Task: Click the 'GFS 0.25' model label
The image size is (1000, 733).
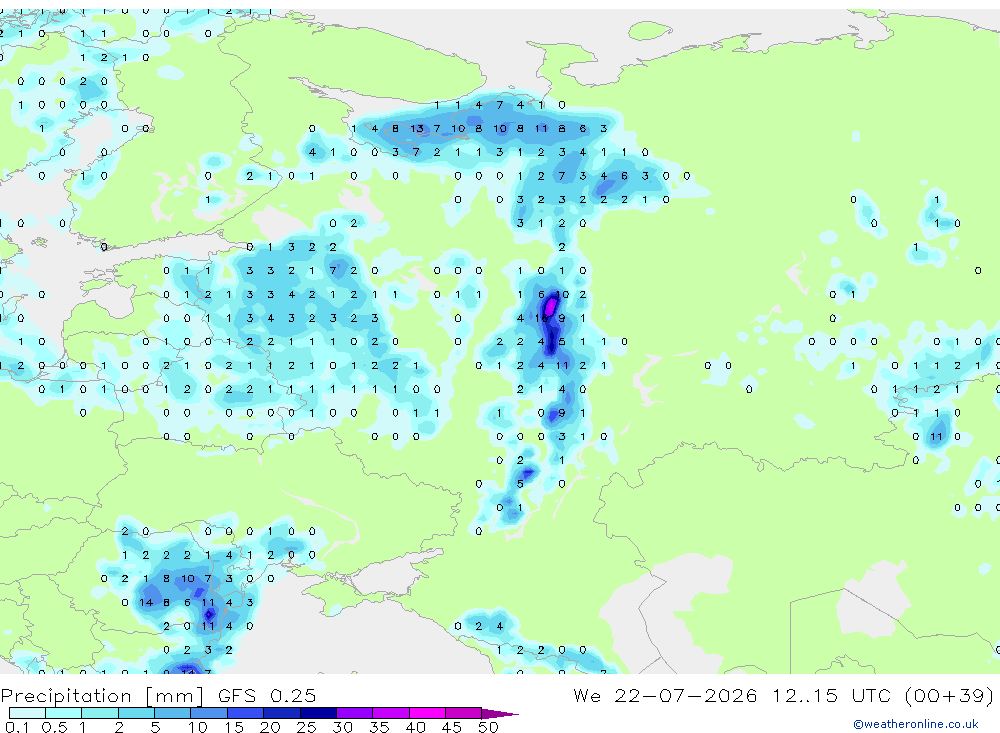Action: point(267,695)
